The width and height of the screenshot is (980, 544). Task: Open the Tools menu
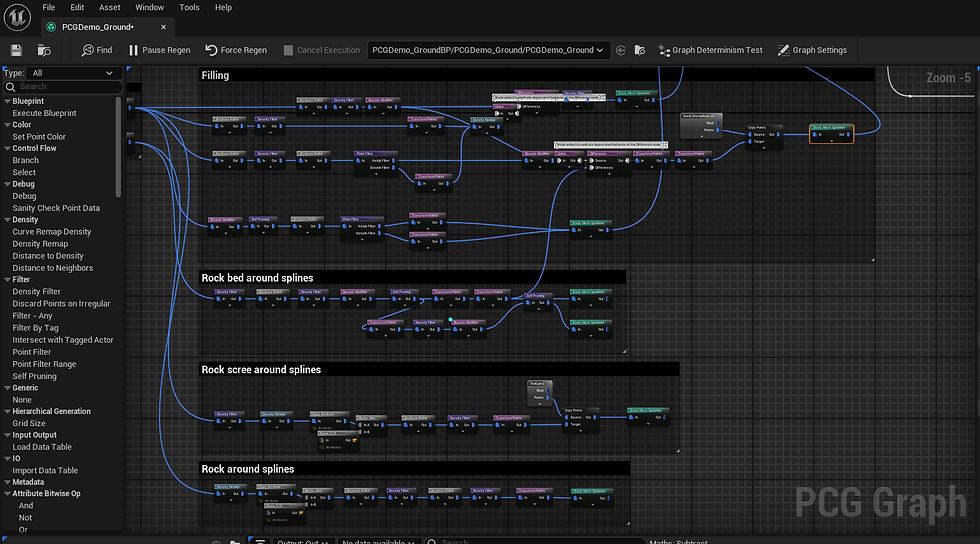pyautogui.click(x=189, y=8)
